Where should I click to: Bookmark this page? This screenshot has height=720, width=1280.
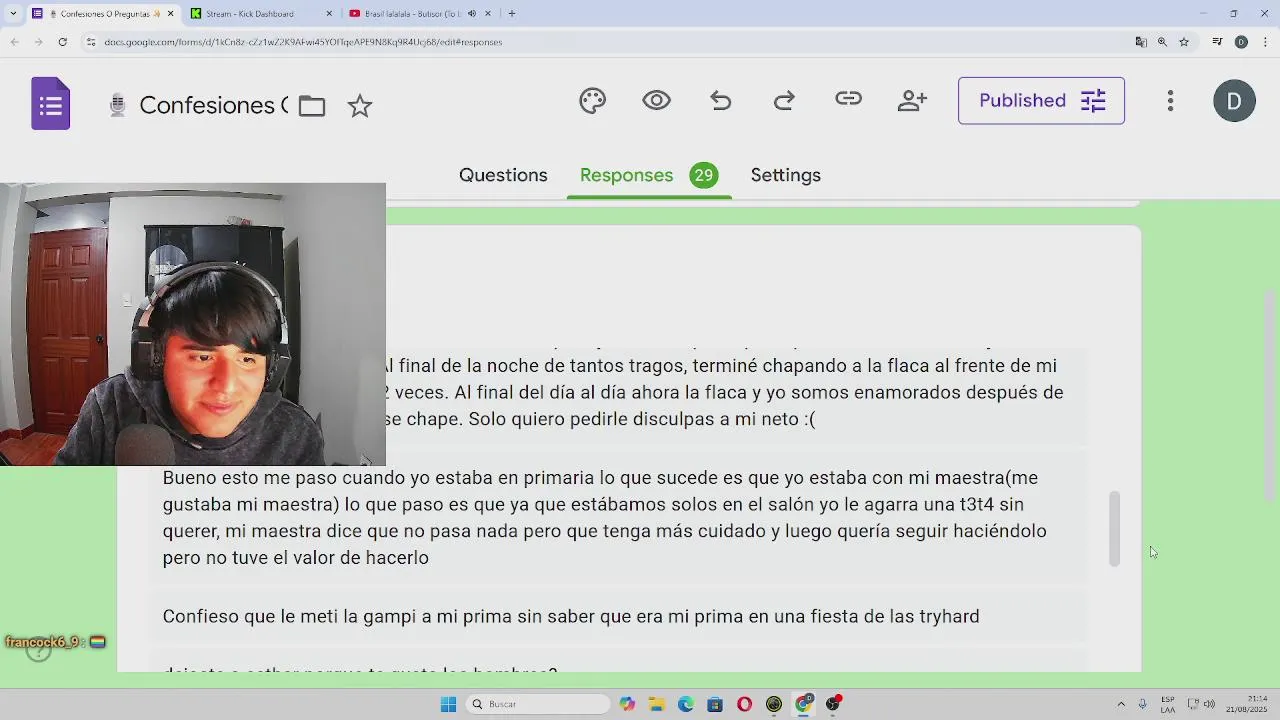[x=1184, y=42]
